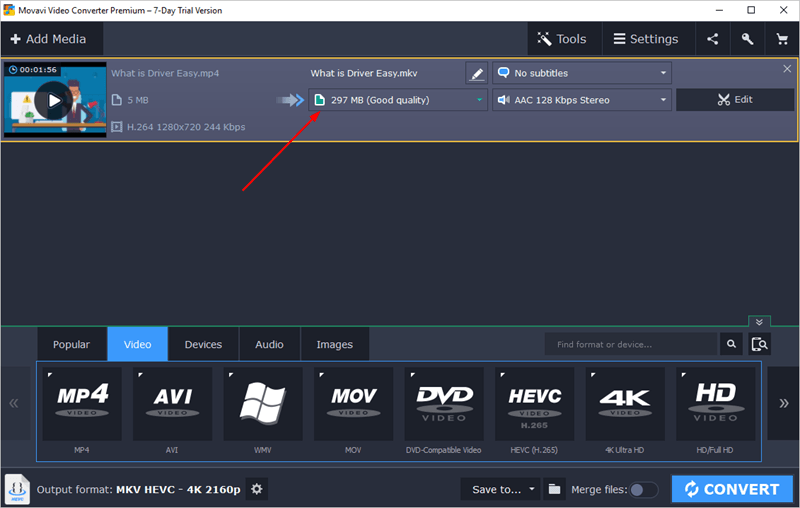Click the key activation icon
The height and width of the screenshot is (508, 800).
tap(747, 39)
